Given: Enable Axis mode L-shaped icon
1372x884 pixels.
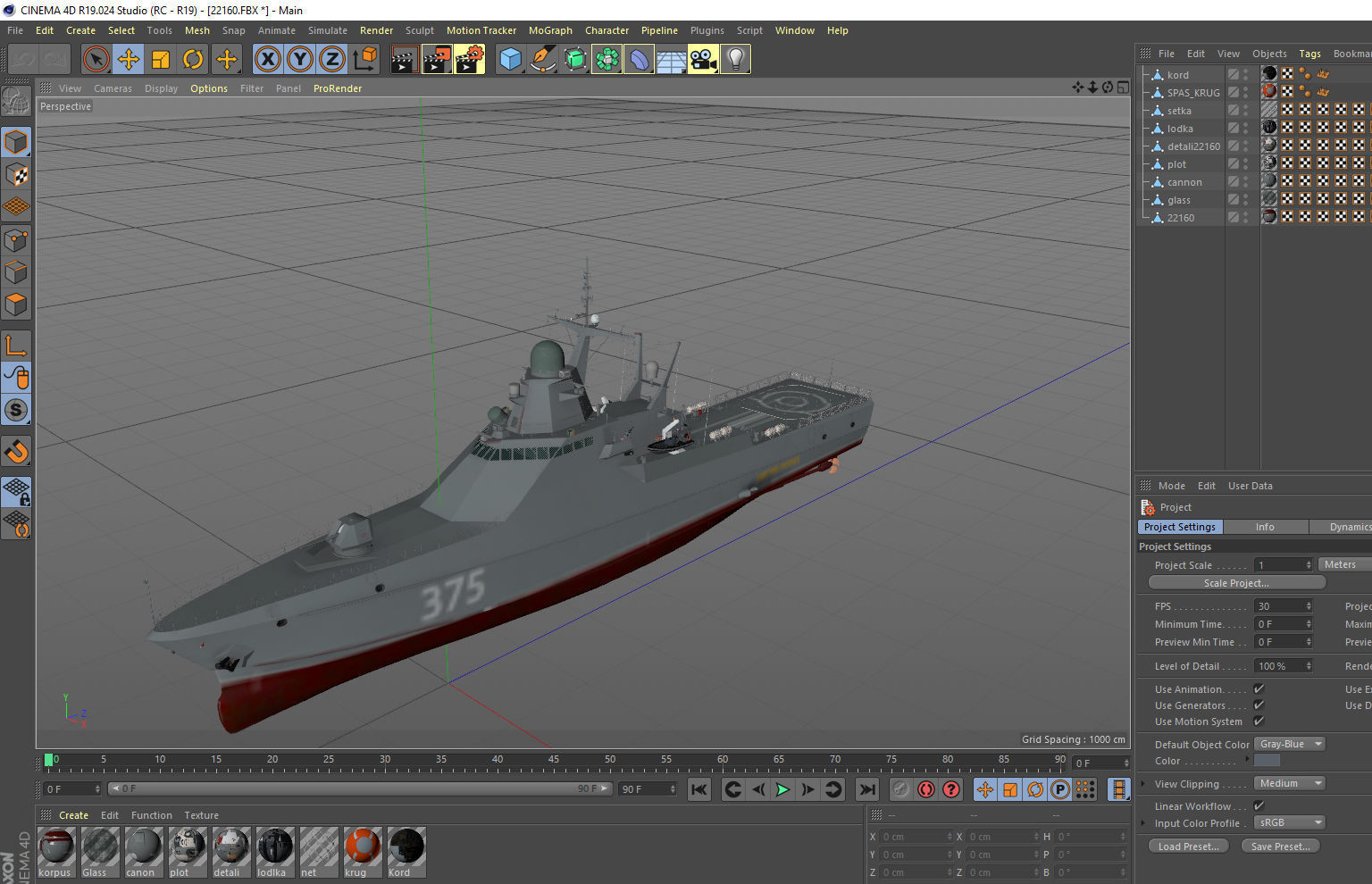Looking at the screenshot, I should [x=16, y=346].
